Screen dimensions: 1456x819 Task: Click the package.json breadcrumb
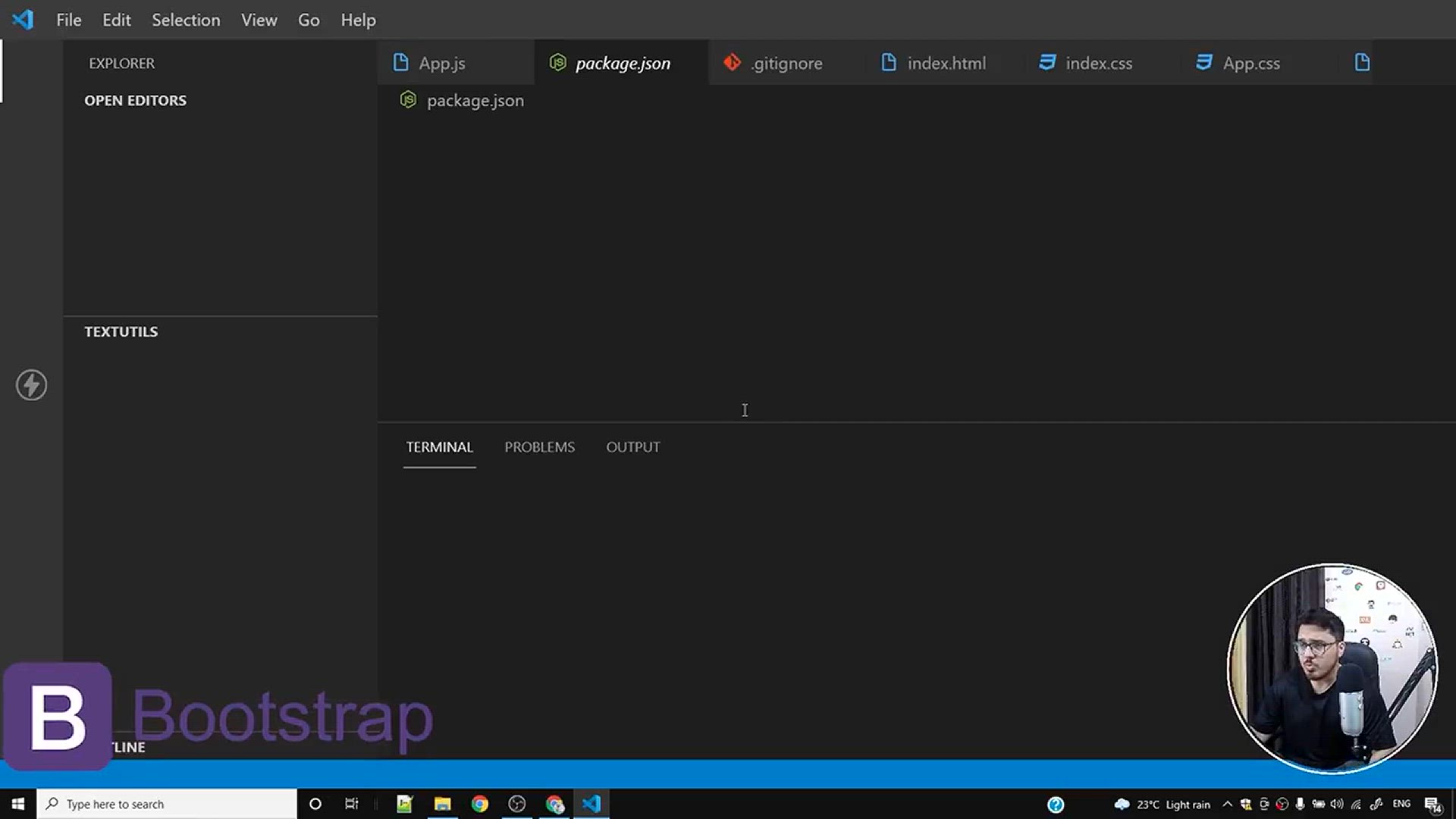475,100
